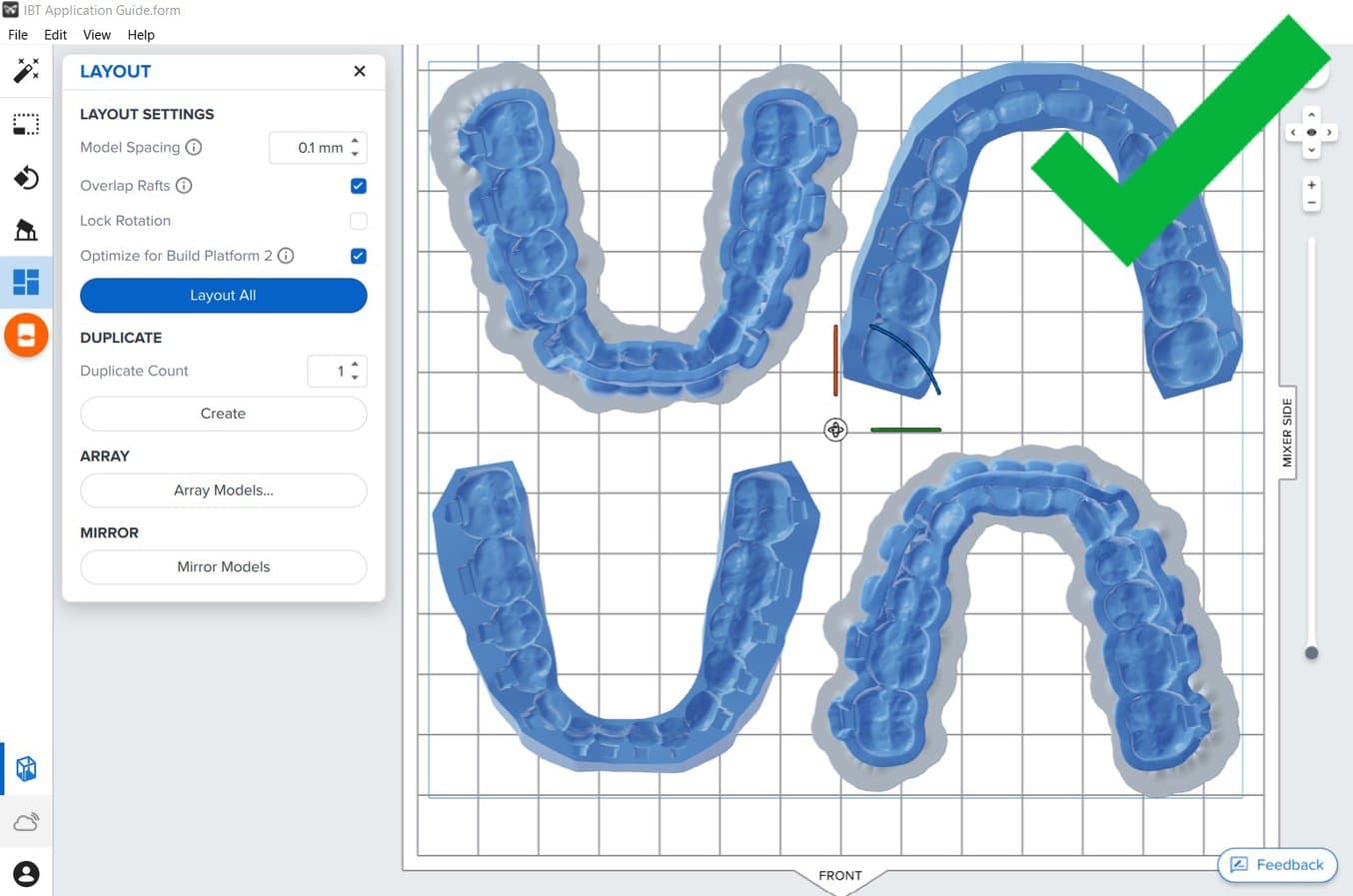
Task: Increase Model Spacing with up arrow
Action: tap(355, 141)
